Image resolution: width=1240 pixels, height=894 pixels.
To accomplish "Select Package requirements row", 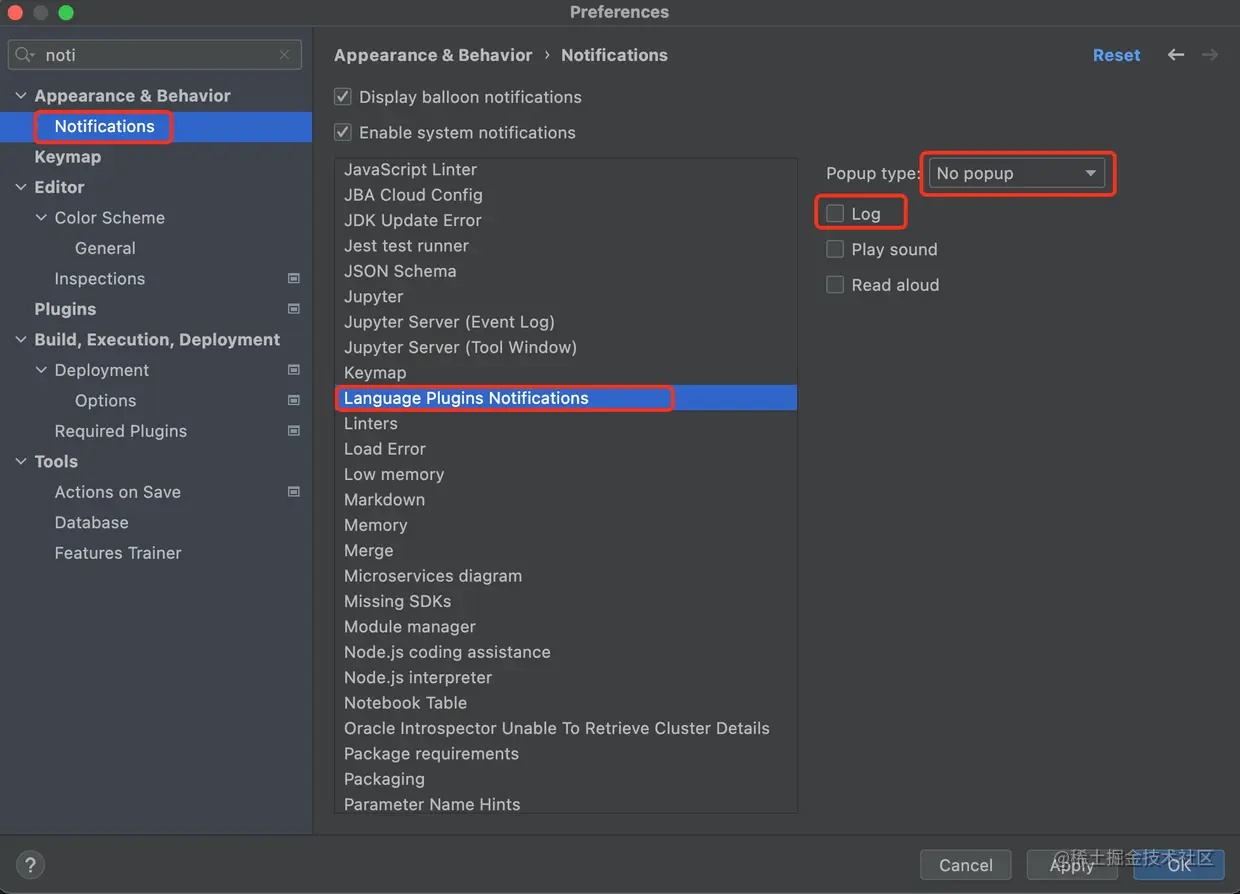I will [566, 754].
